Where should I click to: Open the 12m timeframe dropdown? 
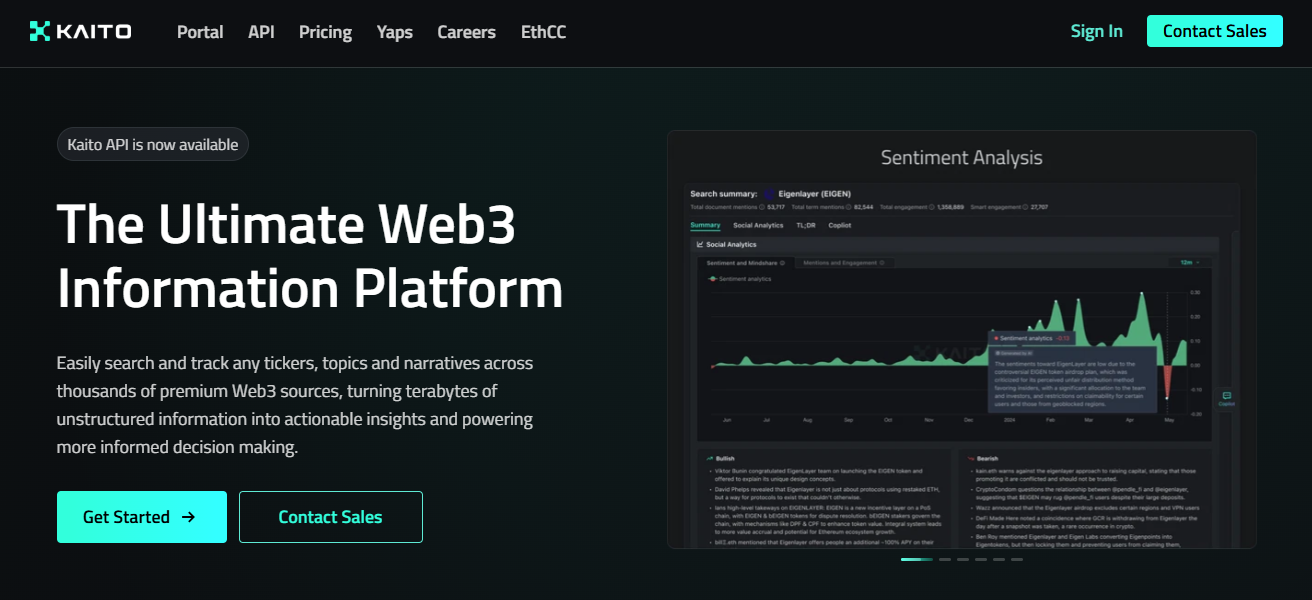(x=1189, y=263)
